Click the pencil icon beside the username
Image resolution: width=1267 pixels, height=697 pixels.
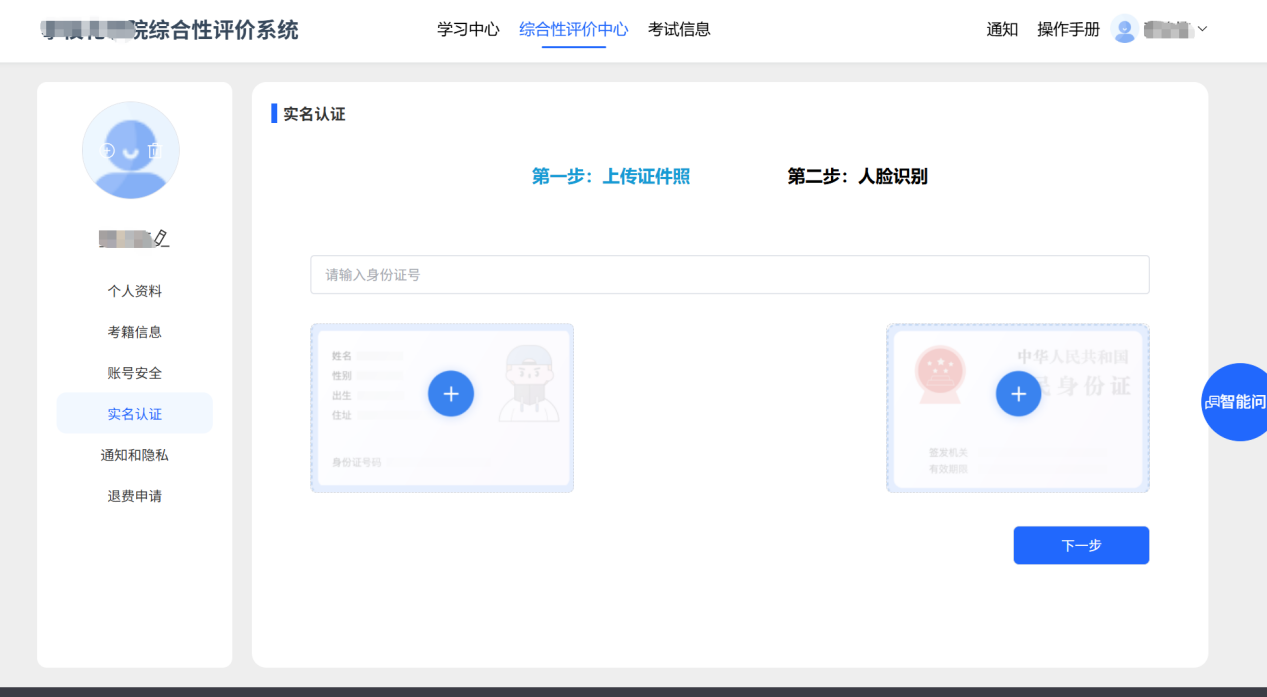coord(162,238)
